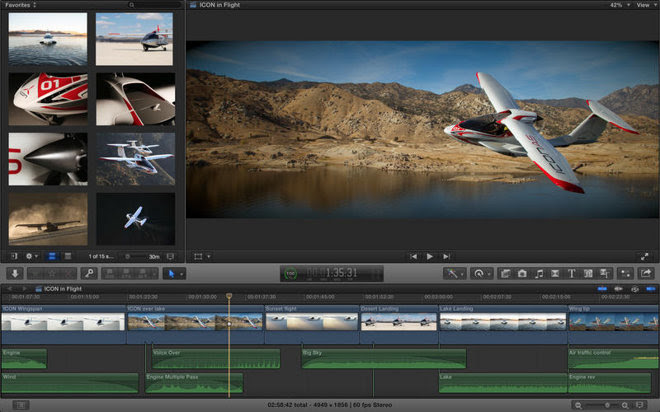Select the Wing tip video clip

614,323
